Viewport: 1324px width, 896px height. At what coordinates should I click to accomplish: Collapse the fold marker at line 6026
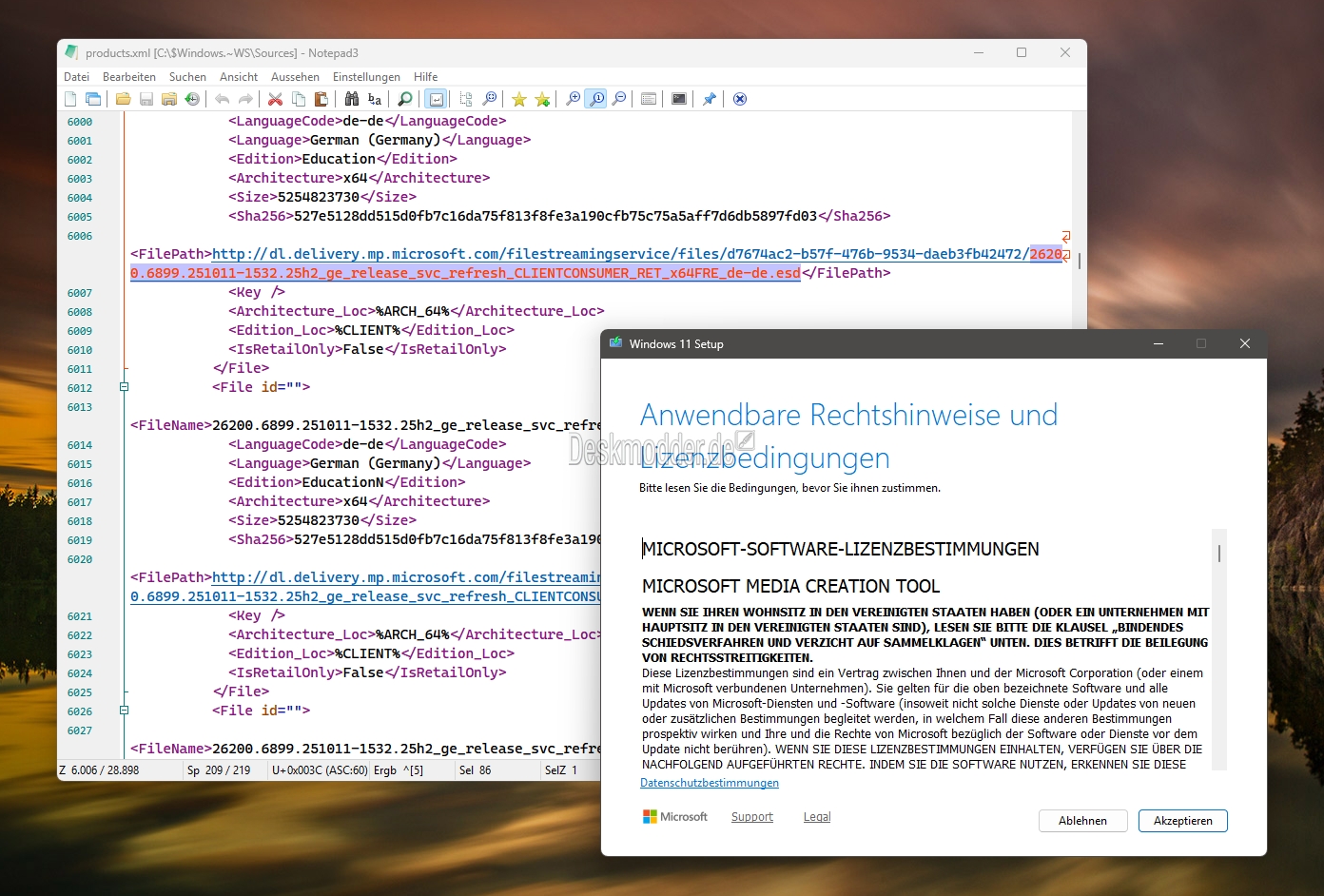[x=124, y=711]
